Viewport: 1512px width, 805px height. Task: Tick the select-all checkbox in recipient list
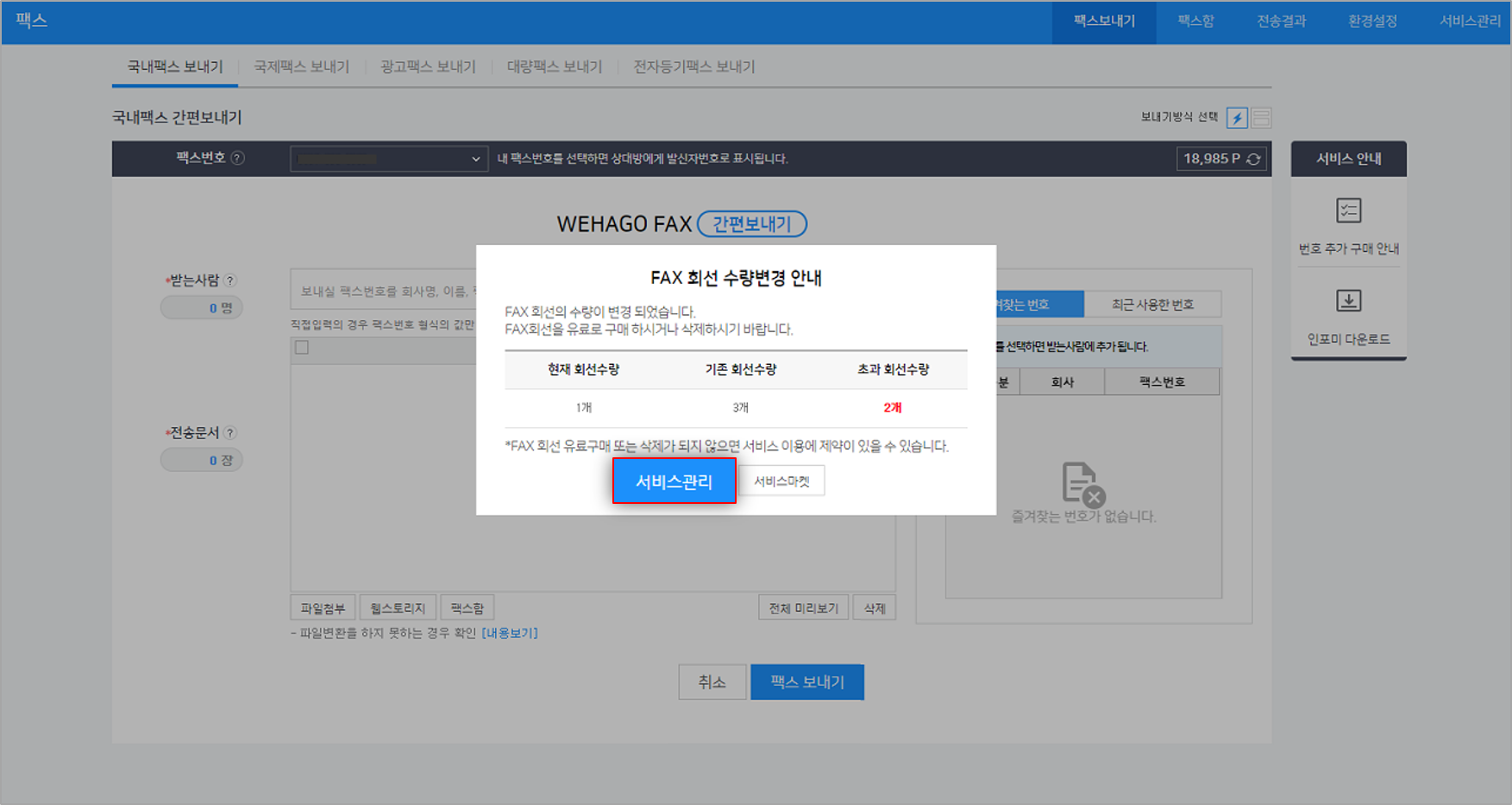coord(302,348)
